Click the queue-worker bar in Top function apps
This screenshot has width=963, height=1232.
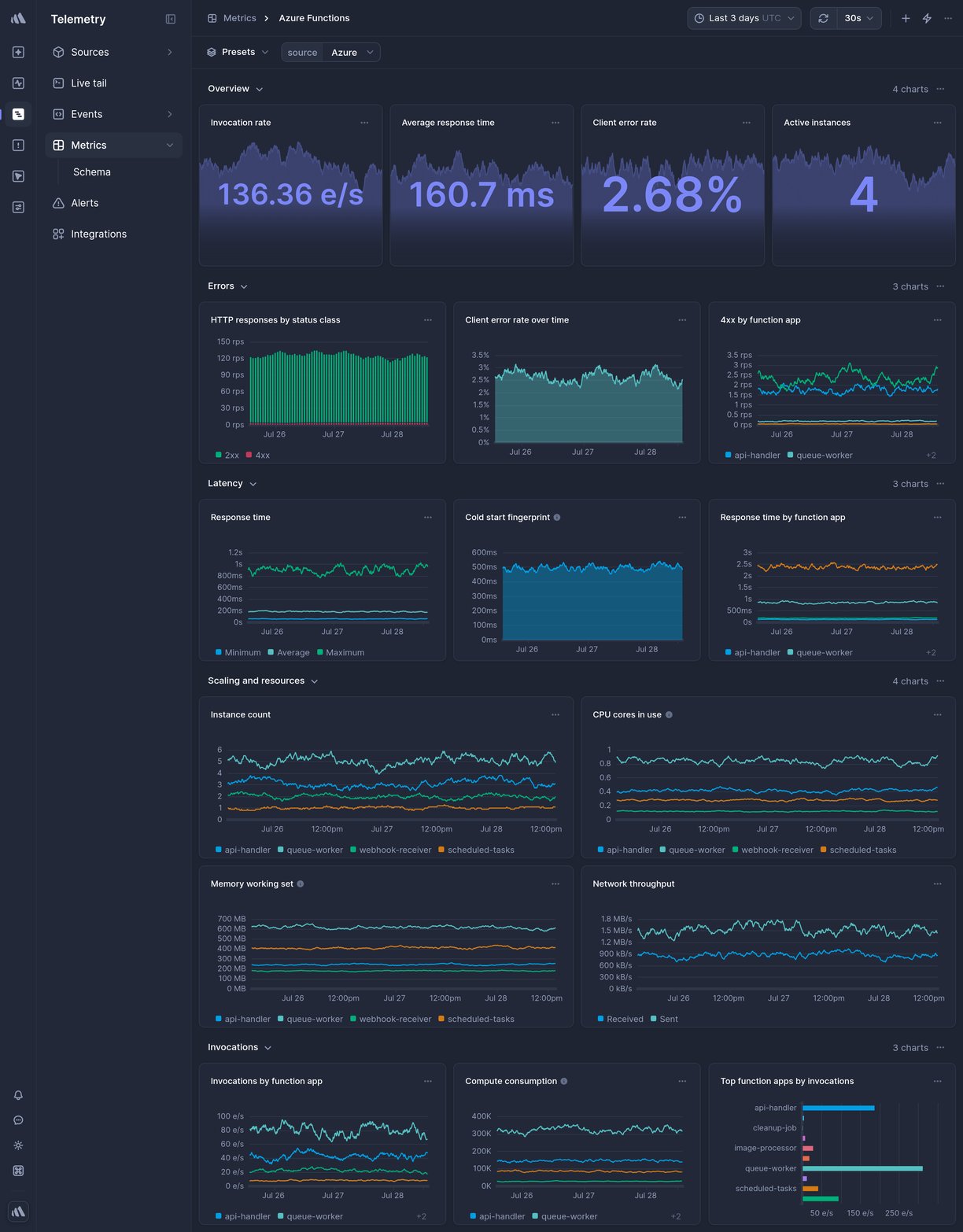(862, 1168)
